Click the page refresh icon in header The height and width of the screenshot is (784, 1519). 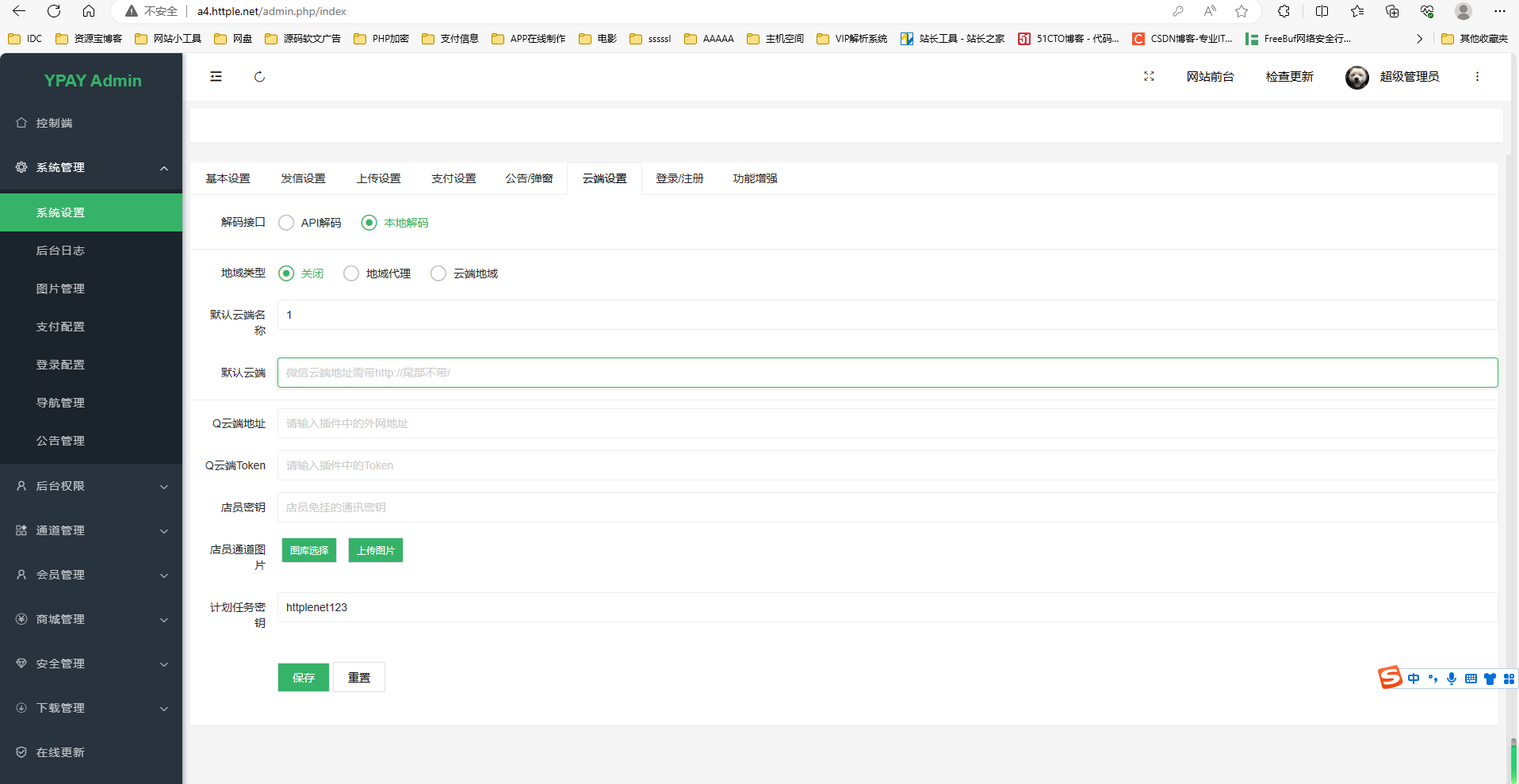point(259,77)
